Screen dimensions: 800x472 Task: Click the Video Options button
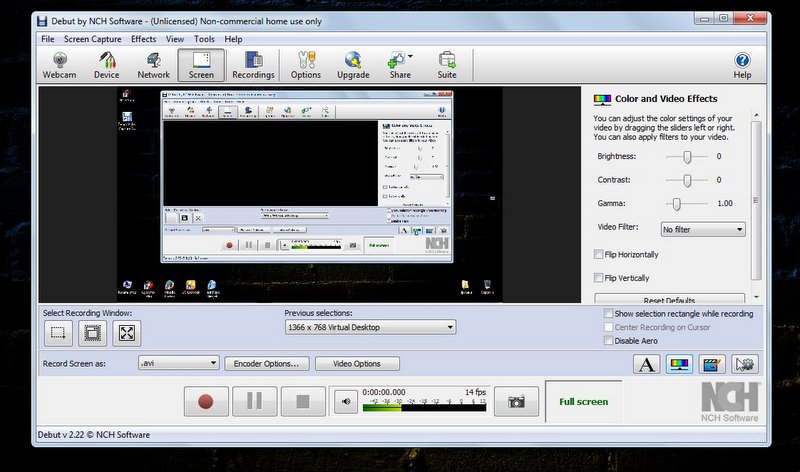[357, 364]
